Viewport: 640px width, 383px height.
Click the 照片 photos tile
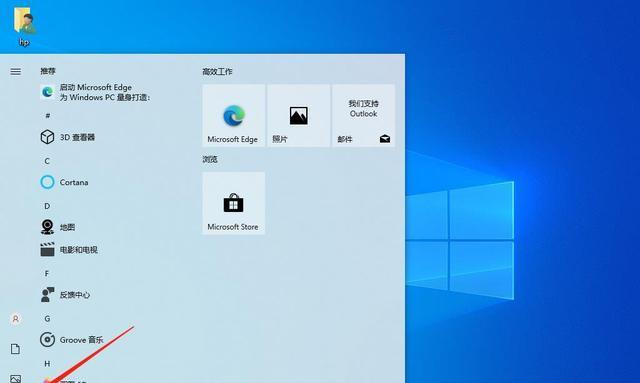(x=298, y=116)
